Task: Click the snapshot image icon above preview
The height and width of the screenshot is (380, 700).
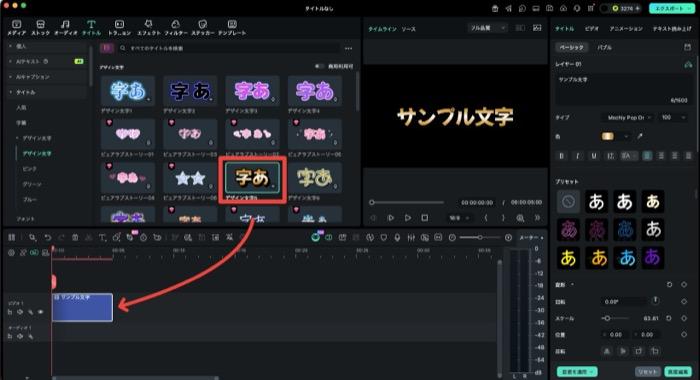Action: (537, 28)
